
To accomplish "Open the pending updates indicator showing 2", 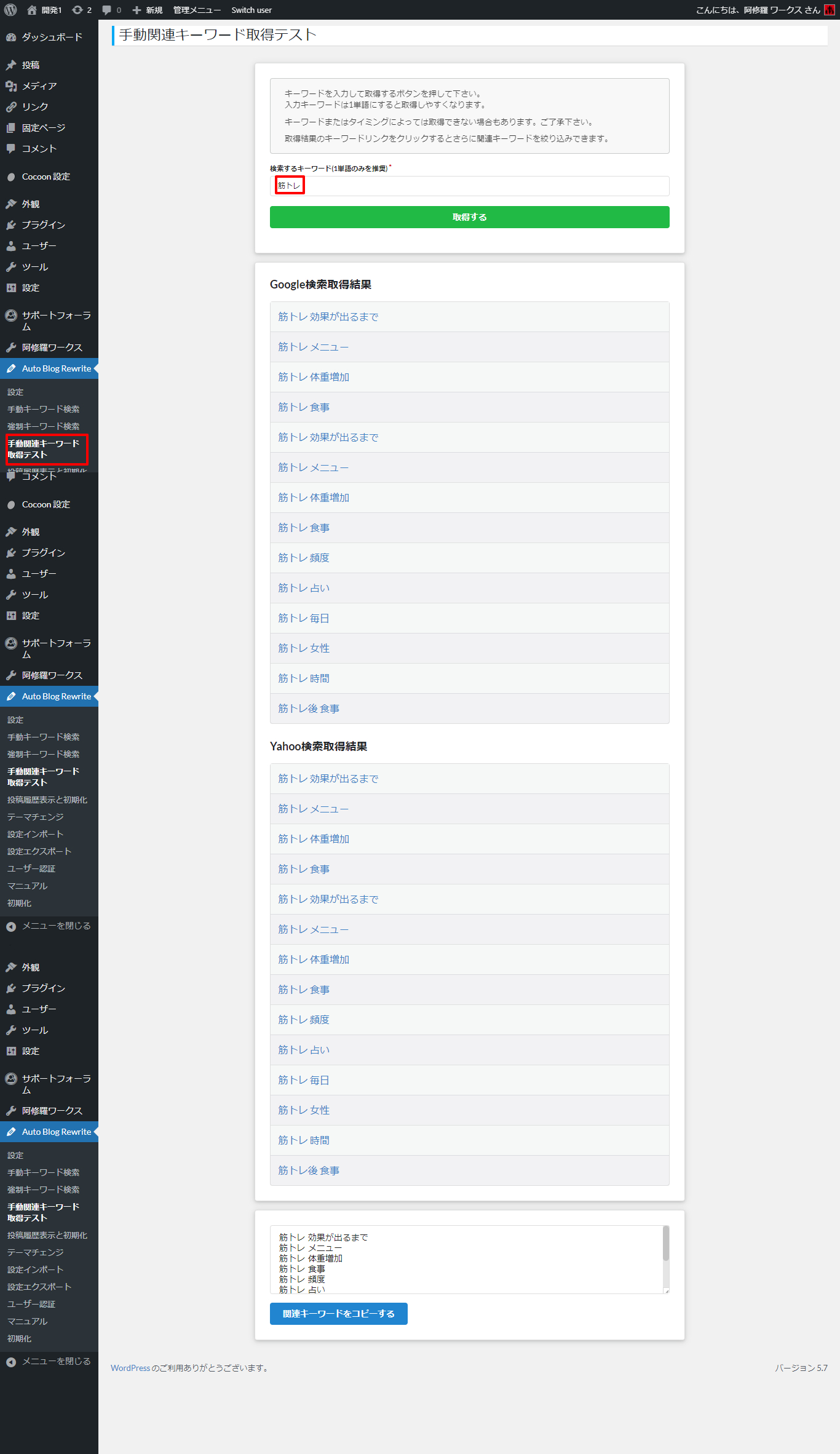I will (82, 10).
